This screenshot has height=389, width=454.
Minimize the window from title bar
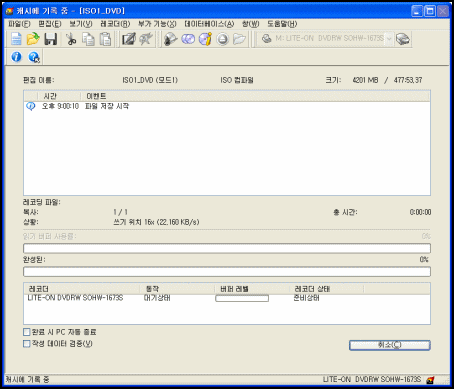click(x=417, y=11)
